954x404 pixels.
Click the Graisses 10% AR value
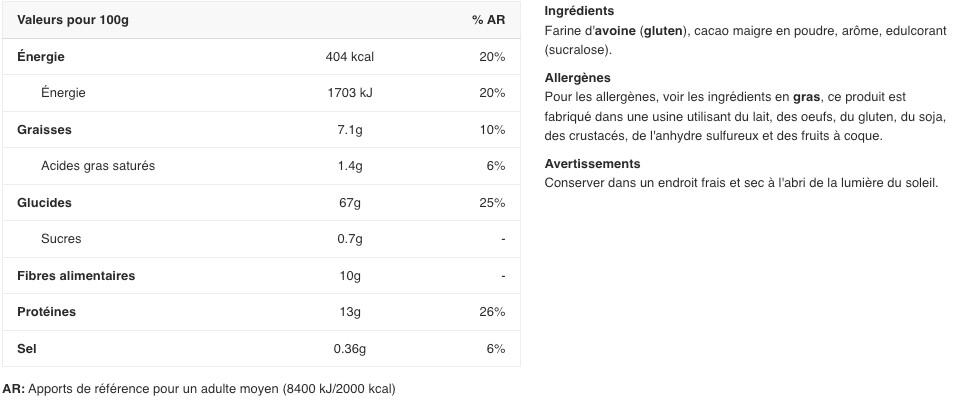click(x=492, y=130)
